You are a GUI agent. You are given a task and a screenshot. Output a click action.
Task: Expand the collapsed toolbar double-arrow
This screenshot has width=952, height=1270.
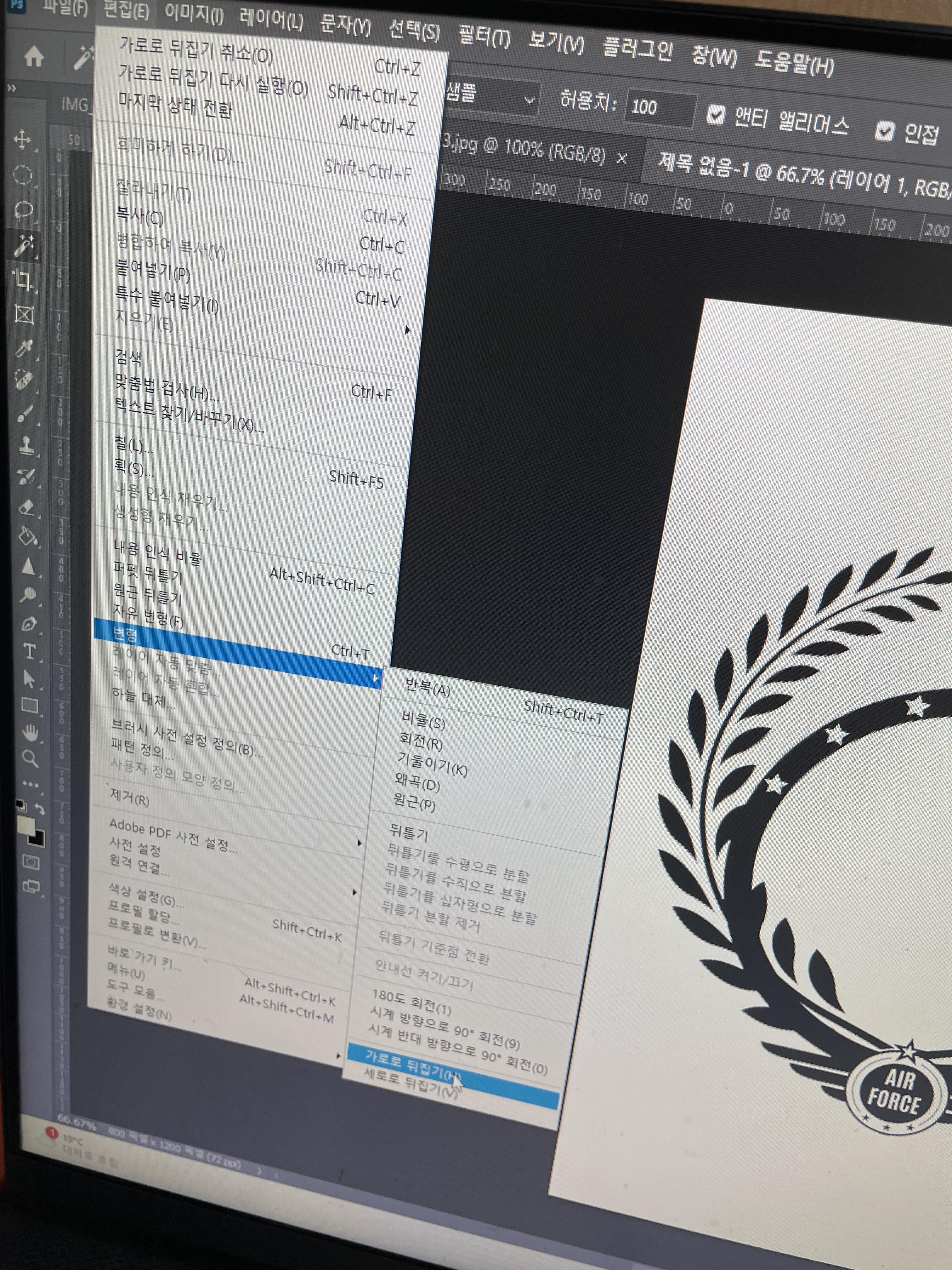pos(11,88)
